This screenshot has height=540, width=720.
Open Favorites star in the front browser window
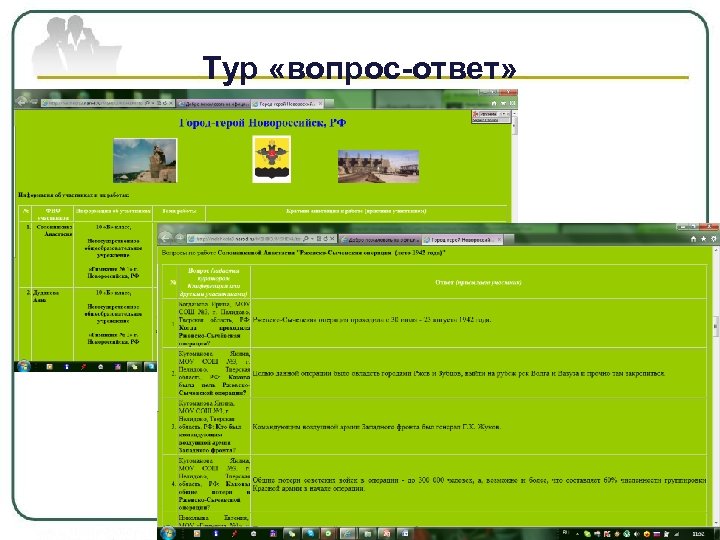tap(703, 239)
